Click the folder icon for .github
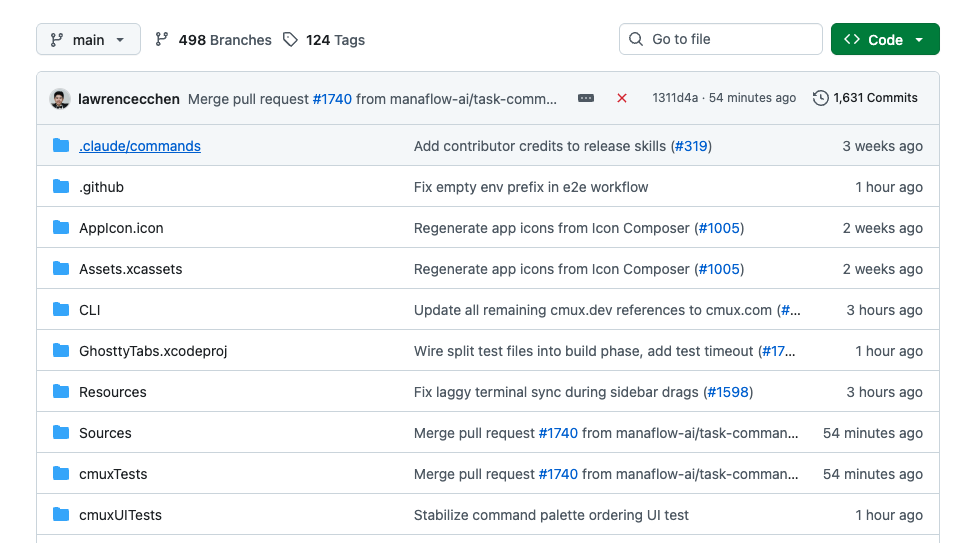 pos(61,186)
